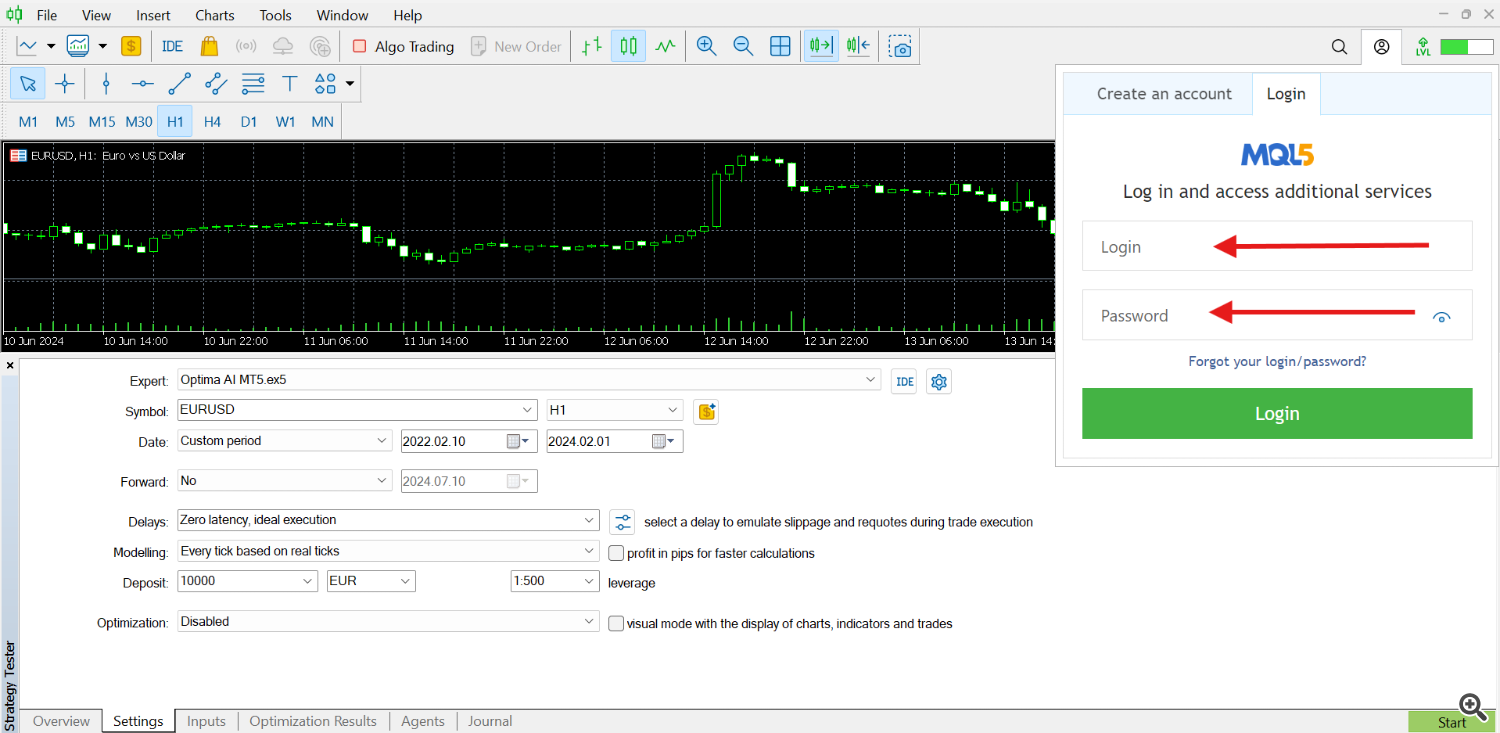Switch to the Inputs tab
The height and width of the screenshot is (733, 1500).
tap(206, 721)
